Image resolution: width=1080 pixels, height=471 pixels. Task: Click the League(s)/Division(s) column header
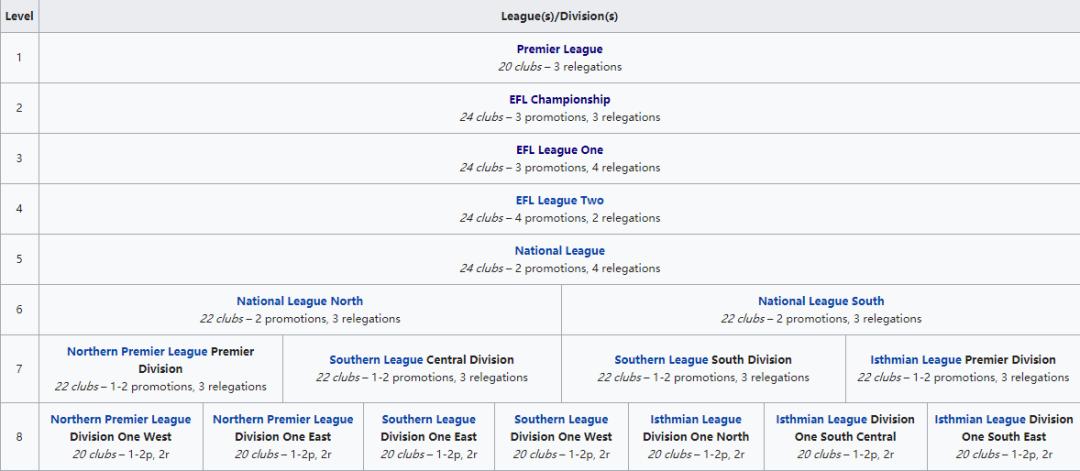tap(559, 16)
